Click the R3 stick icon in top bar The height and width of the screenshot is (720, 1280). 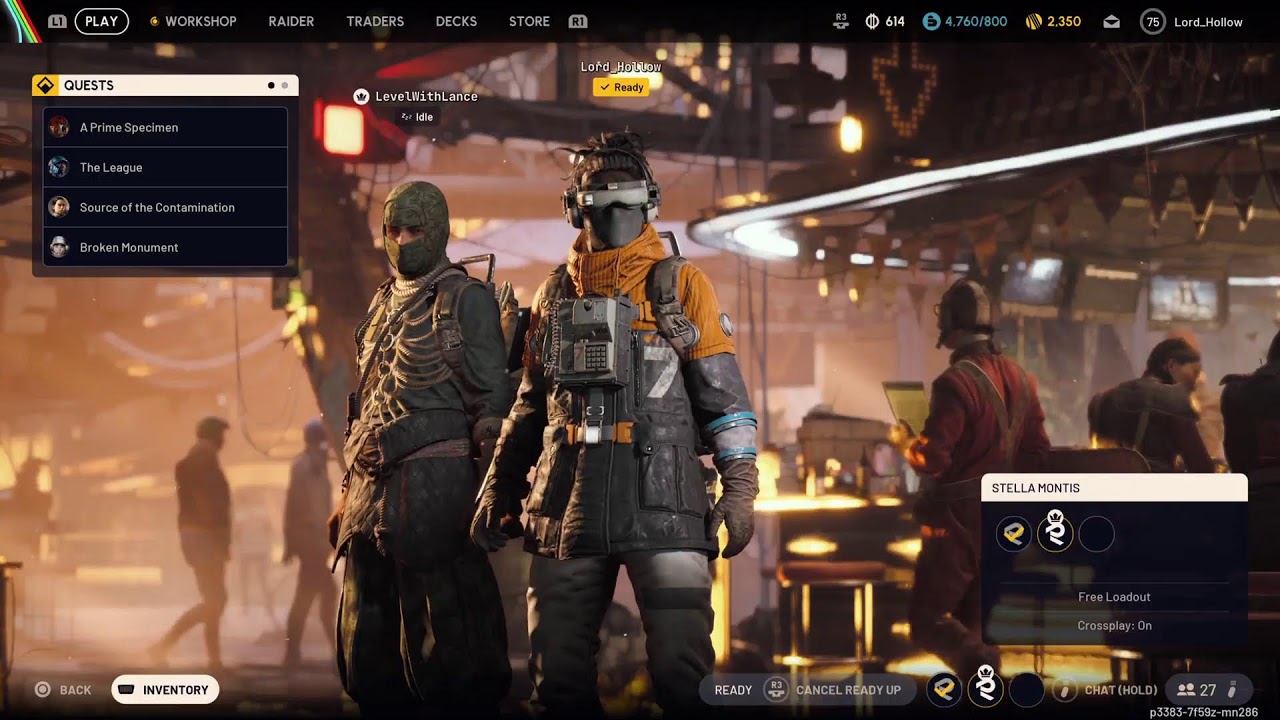(842, 21)
